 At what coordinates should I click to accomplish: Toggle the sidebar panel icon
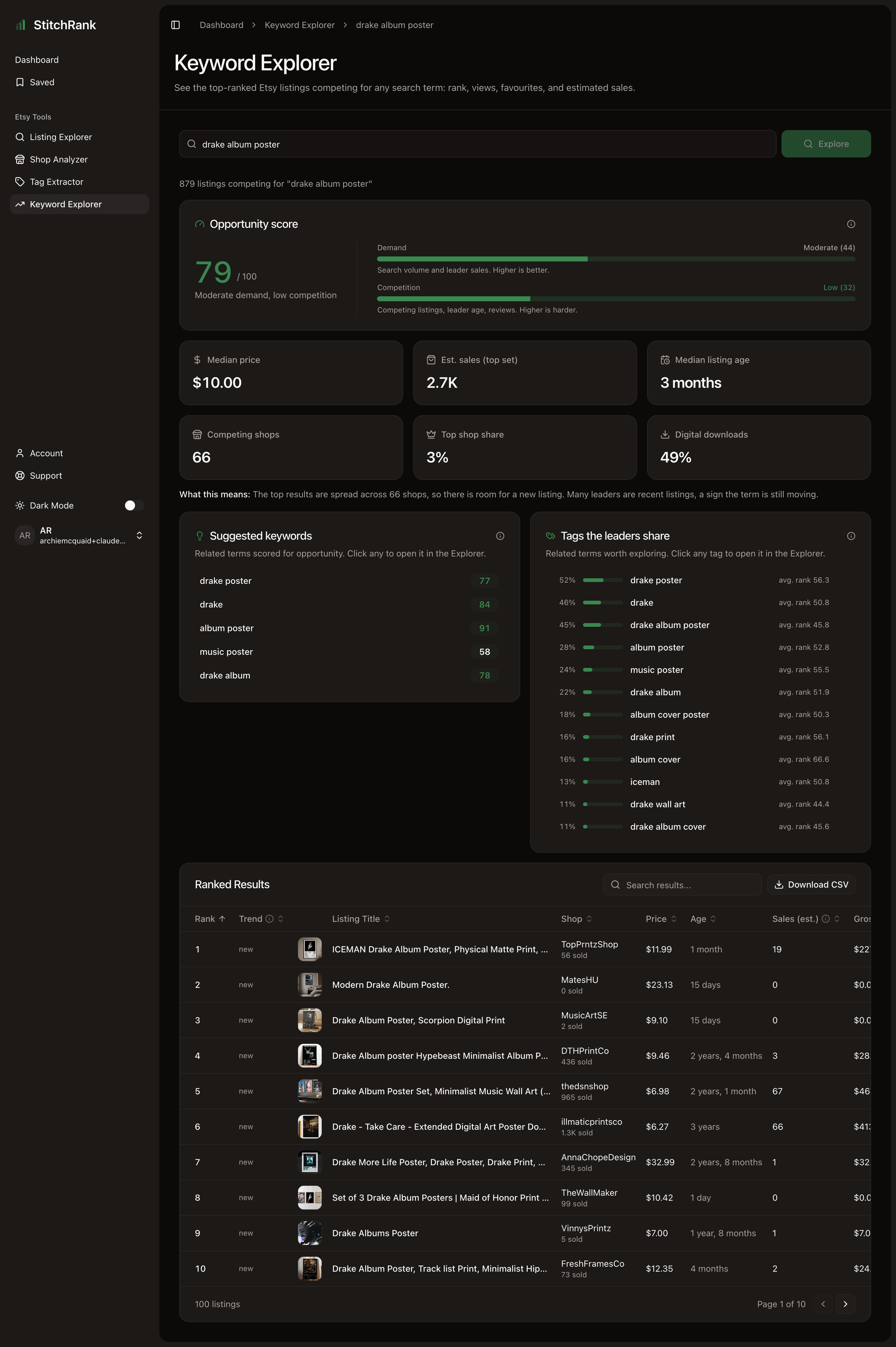click(x=175, y=25)
